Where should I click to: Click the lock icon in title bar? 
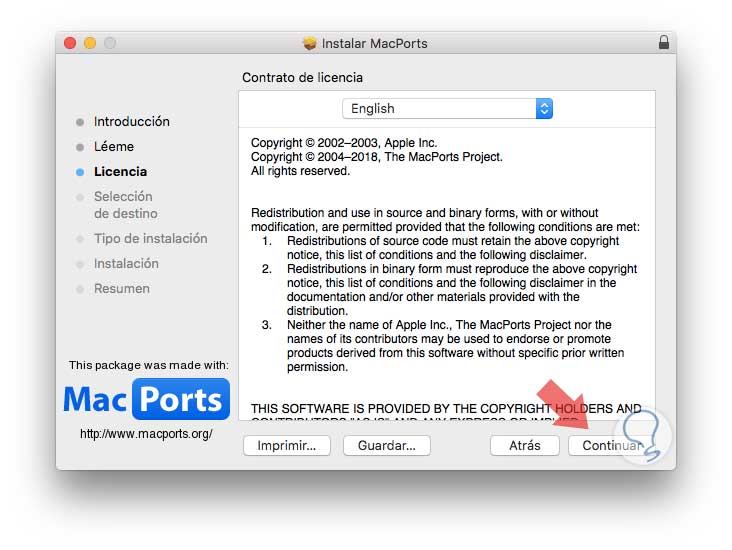663,42
